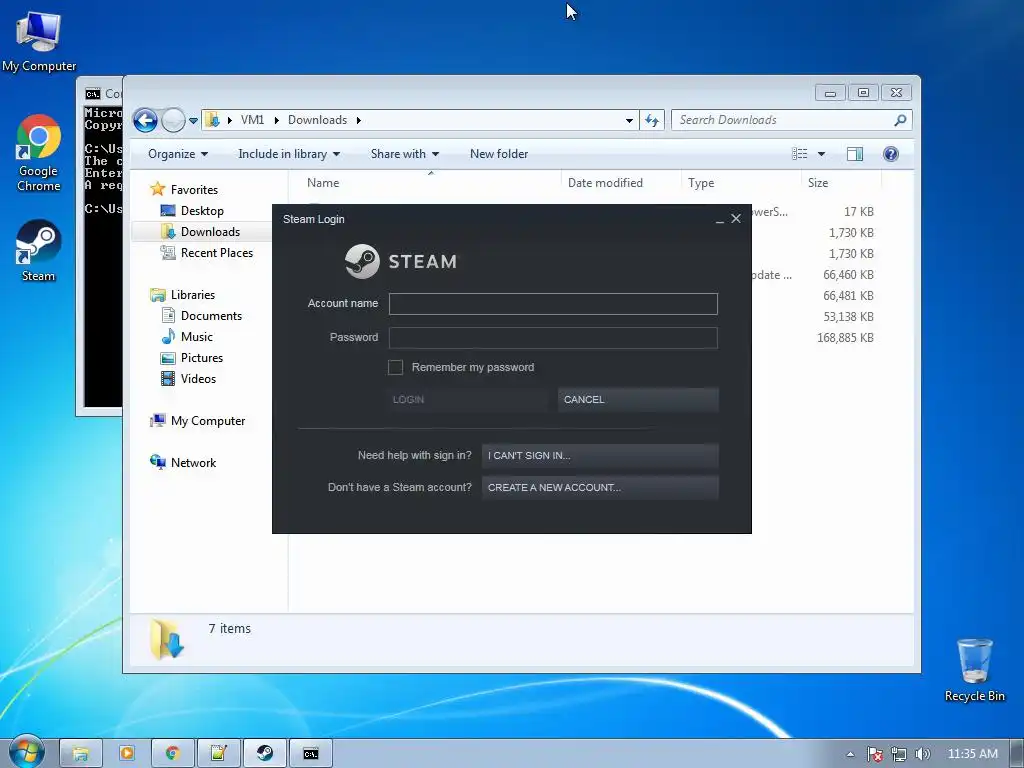The height and width of the screenshot is (768, 1024).
Task: Open the Organize menu
Action: pos(178,154)
